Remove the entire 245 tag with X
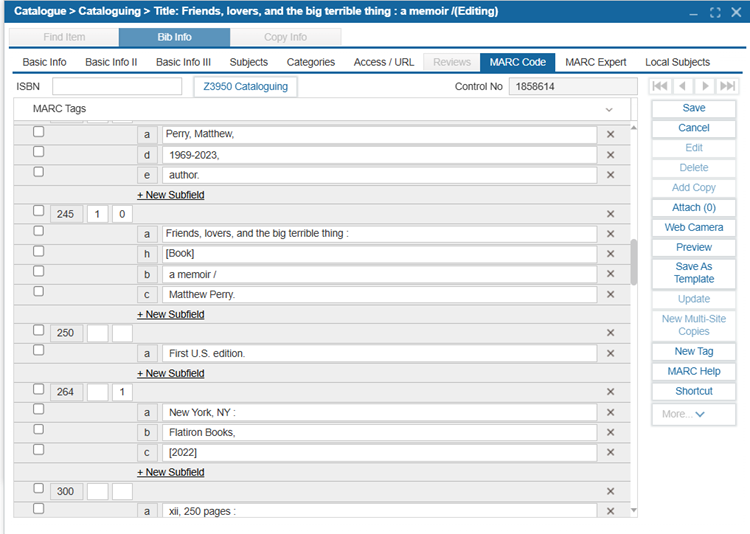750x534 pixels. [x=610, y=214]
